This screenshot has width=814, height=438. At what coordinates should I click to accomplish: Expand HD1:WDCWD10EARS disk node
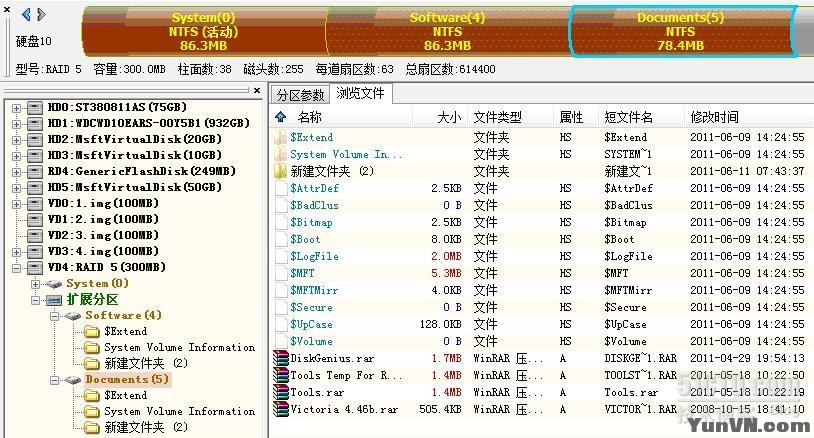(17, 124)
